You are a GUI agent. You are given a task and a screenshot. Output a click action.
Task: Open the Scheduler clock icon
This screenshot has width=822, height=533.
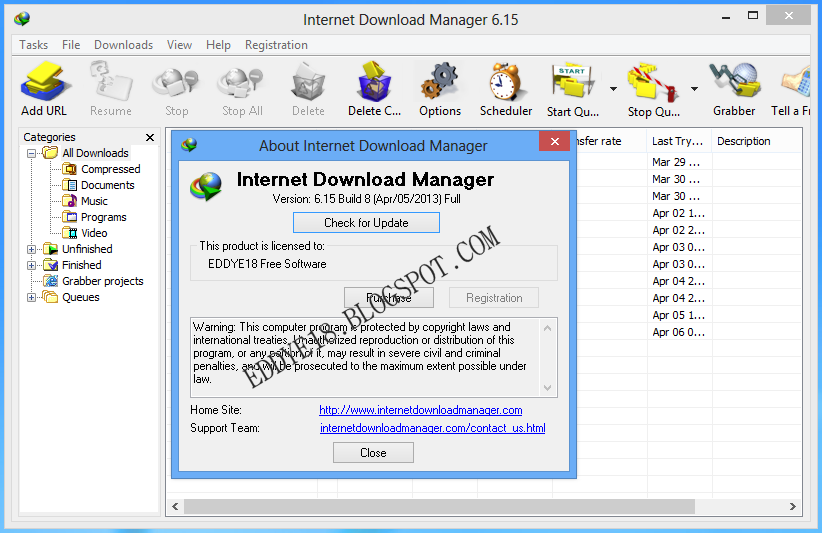[x=505, y=81]
